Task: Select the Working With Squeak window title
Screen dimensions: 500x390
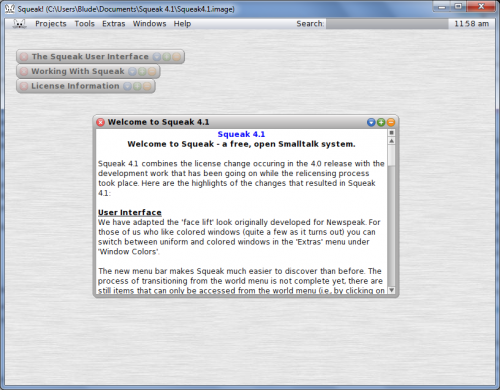Action: (x=78, y=71)
